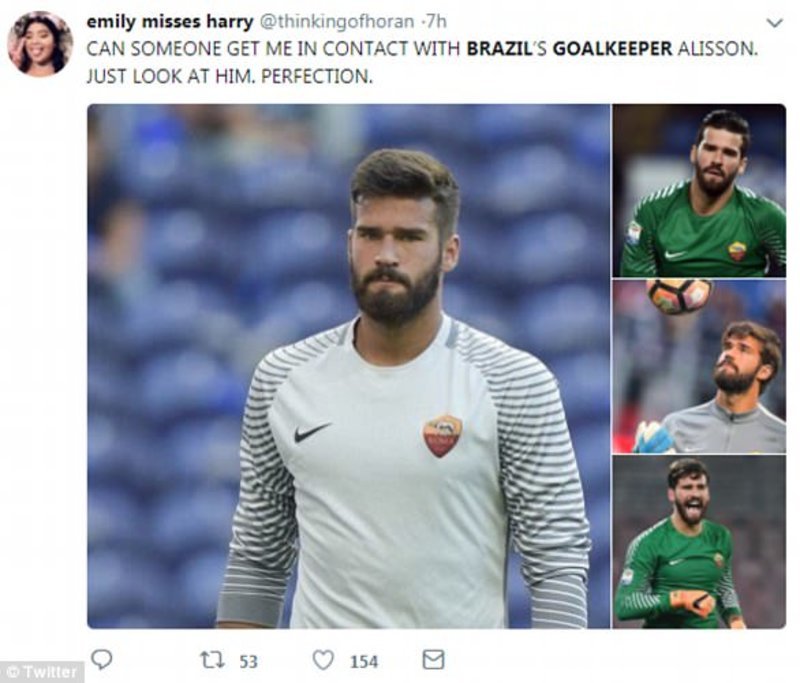This screenshot has height=683, width=800.
Task: Click the bold word GOALKEEPER in tweet
Action: (612, 49)
